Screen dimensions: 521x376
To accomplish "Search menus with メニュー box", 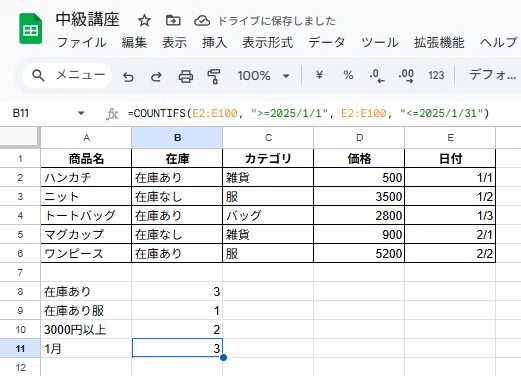I will pos(67,75).
